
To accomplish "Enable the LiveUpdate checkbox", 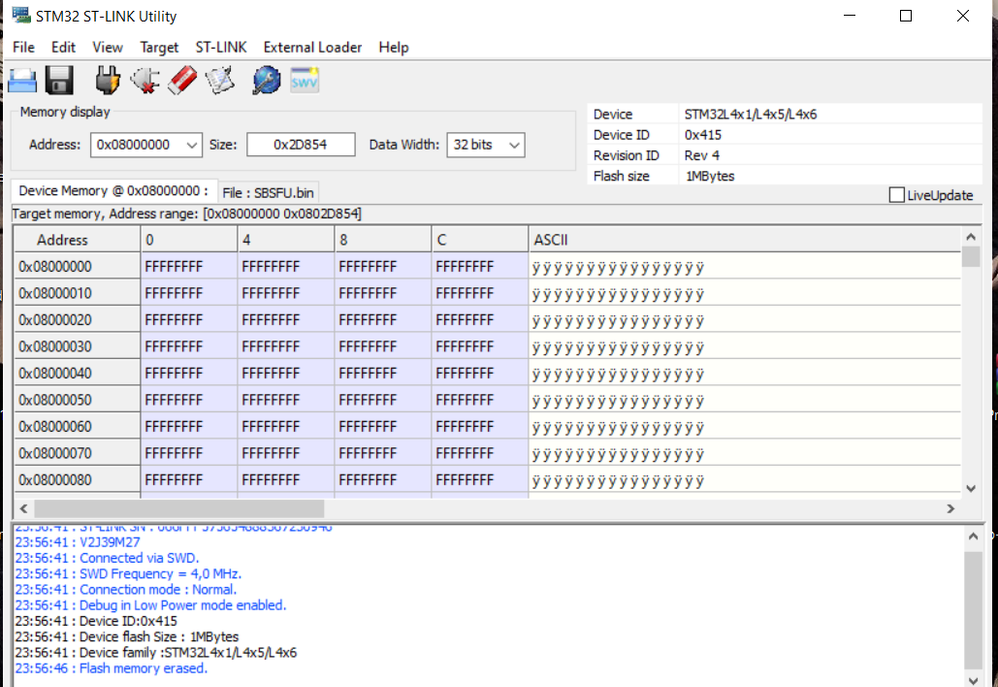I will pos(896,195).
